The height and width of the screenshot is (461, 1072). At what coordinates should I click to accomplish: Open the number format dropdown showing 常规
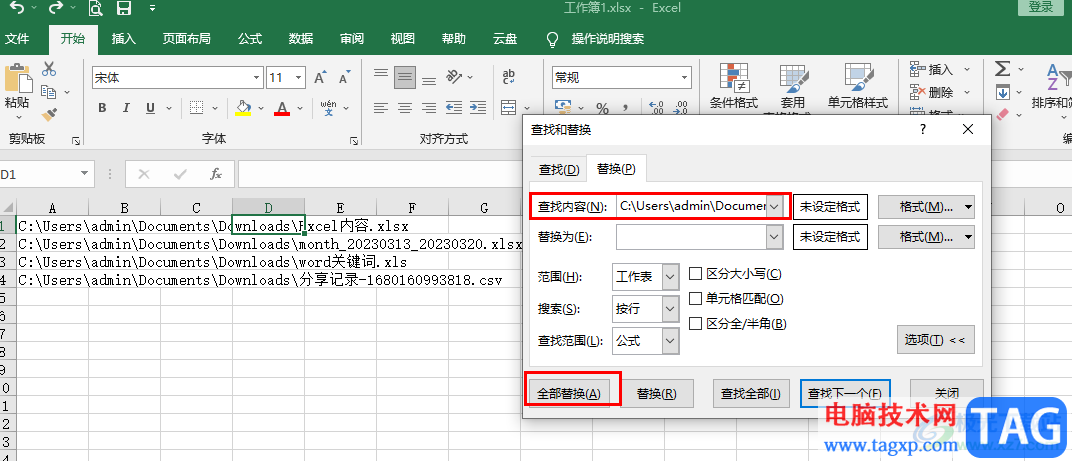685,78
